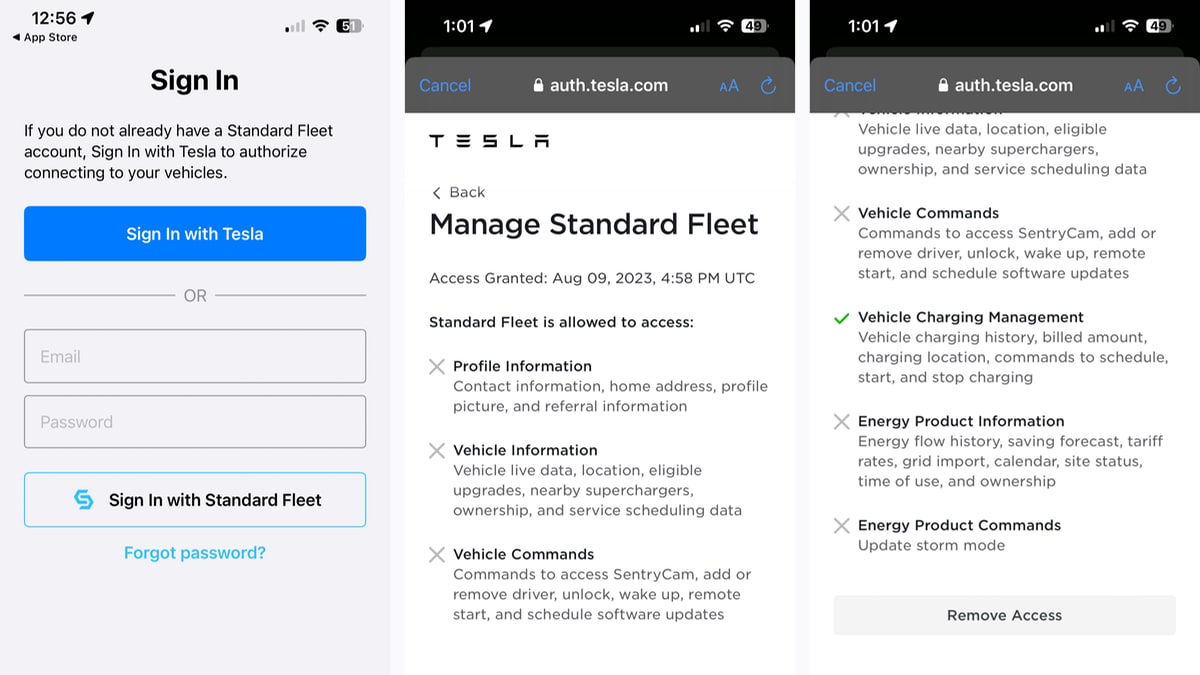Tap the AA text size icon in right panel
Image resolution: width=1200 pixels, height=675 pixels.
click(1133, 86)
